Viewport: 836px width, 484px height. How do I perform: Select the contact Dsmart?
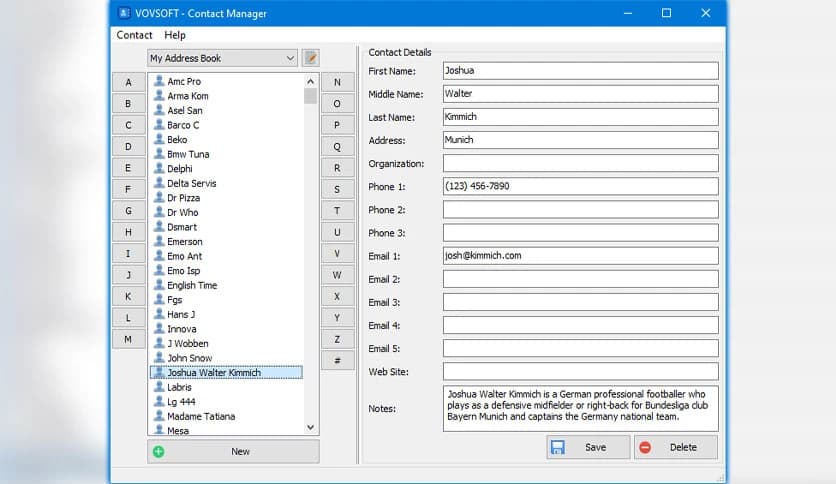182,227
